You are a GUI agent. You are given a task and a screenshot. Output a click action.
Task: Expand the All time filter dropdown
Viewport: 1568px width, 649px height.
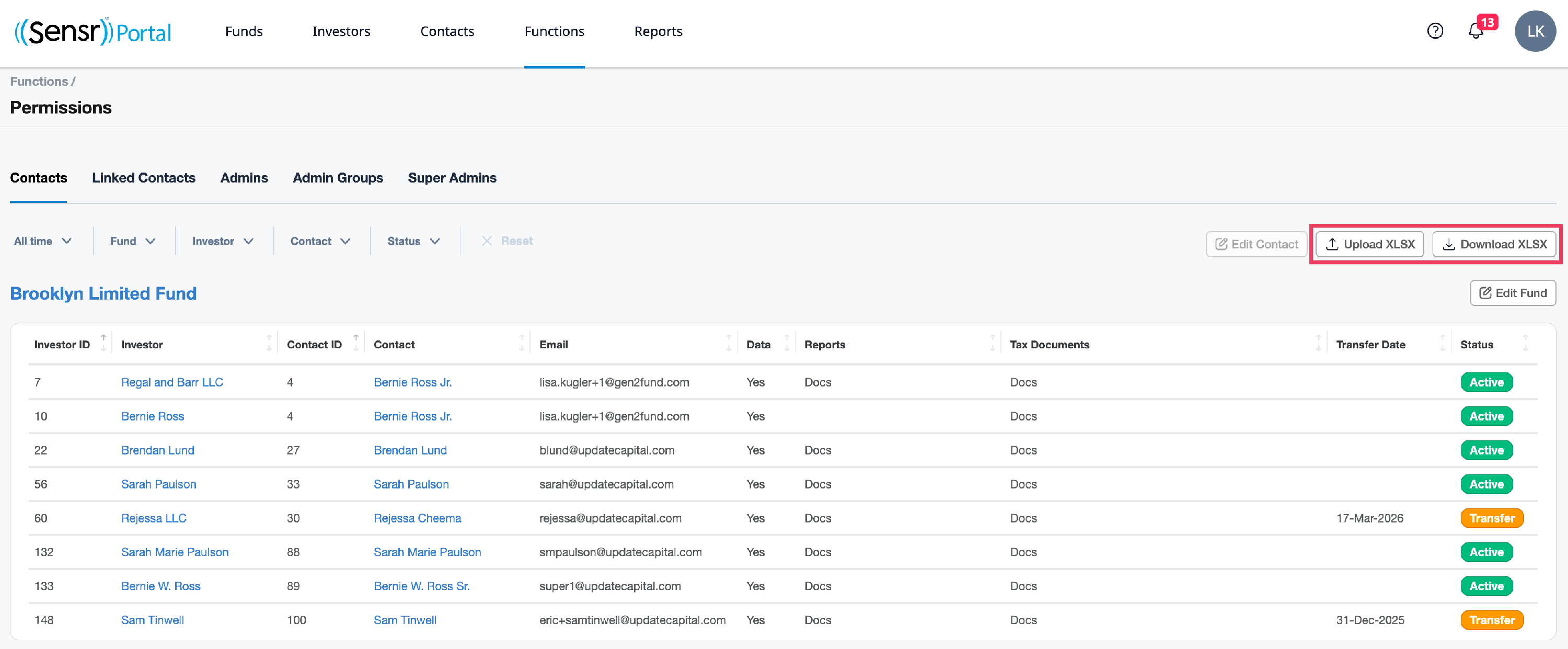43,241
